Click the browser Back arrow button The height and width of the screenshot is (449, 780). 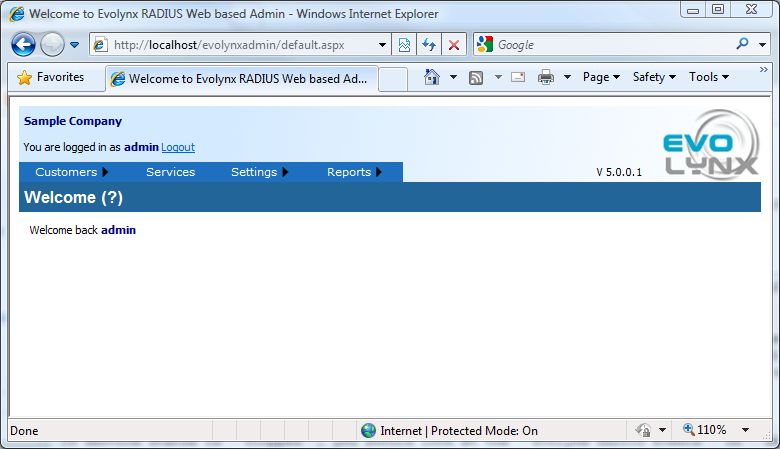coord(23,45)
